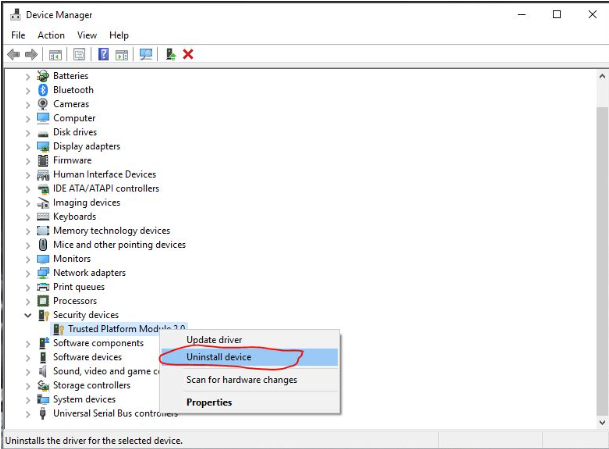Select the Cameras category icon

(43, 104)
